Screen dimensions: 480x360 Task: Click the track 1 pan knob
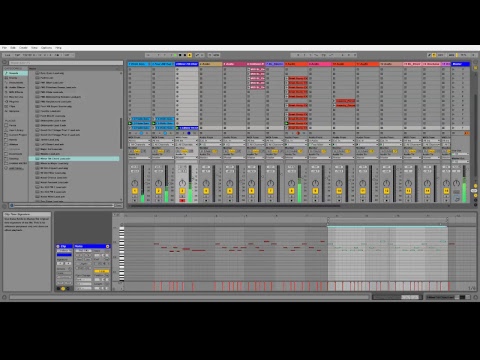tap(135, 183)
